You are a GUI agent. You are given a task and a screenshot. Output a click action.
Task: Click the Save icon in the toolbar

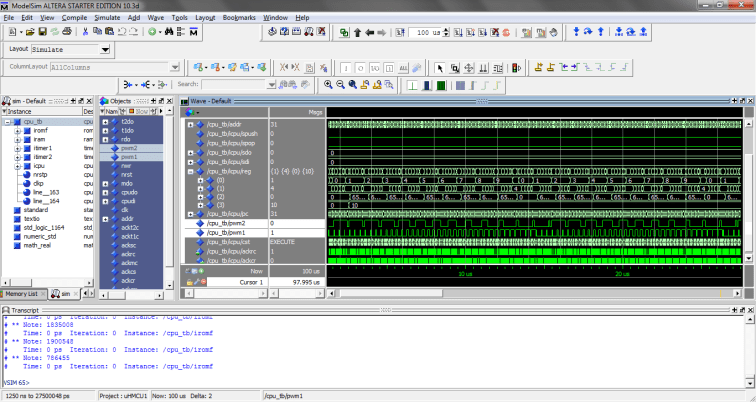click(44, 32)
